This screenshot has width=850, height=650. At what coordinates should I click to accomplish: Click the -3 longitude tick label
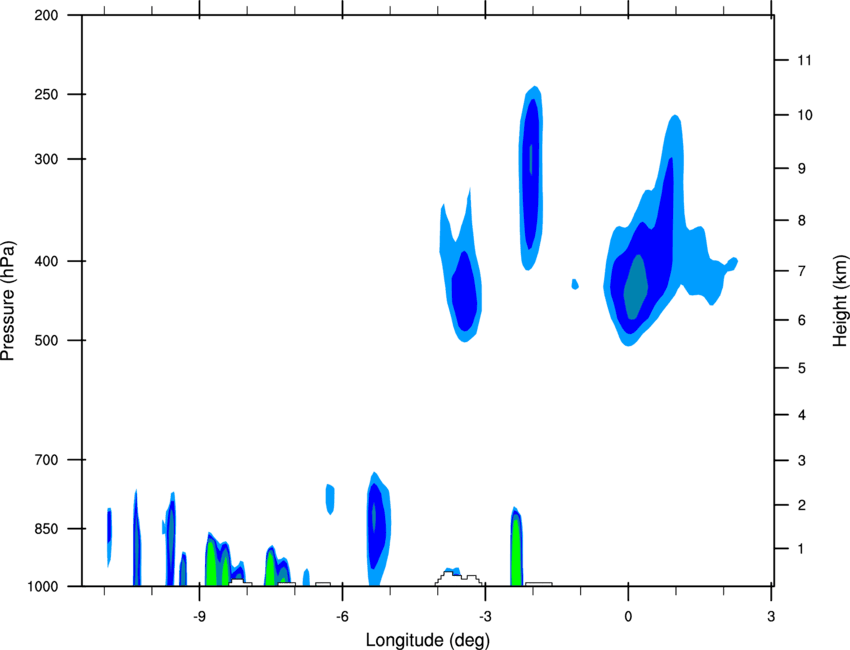[x=485, y=616]
